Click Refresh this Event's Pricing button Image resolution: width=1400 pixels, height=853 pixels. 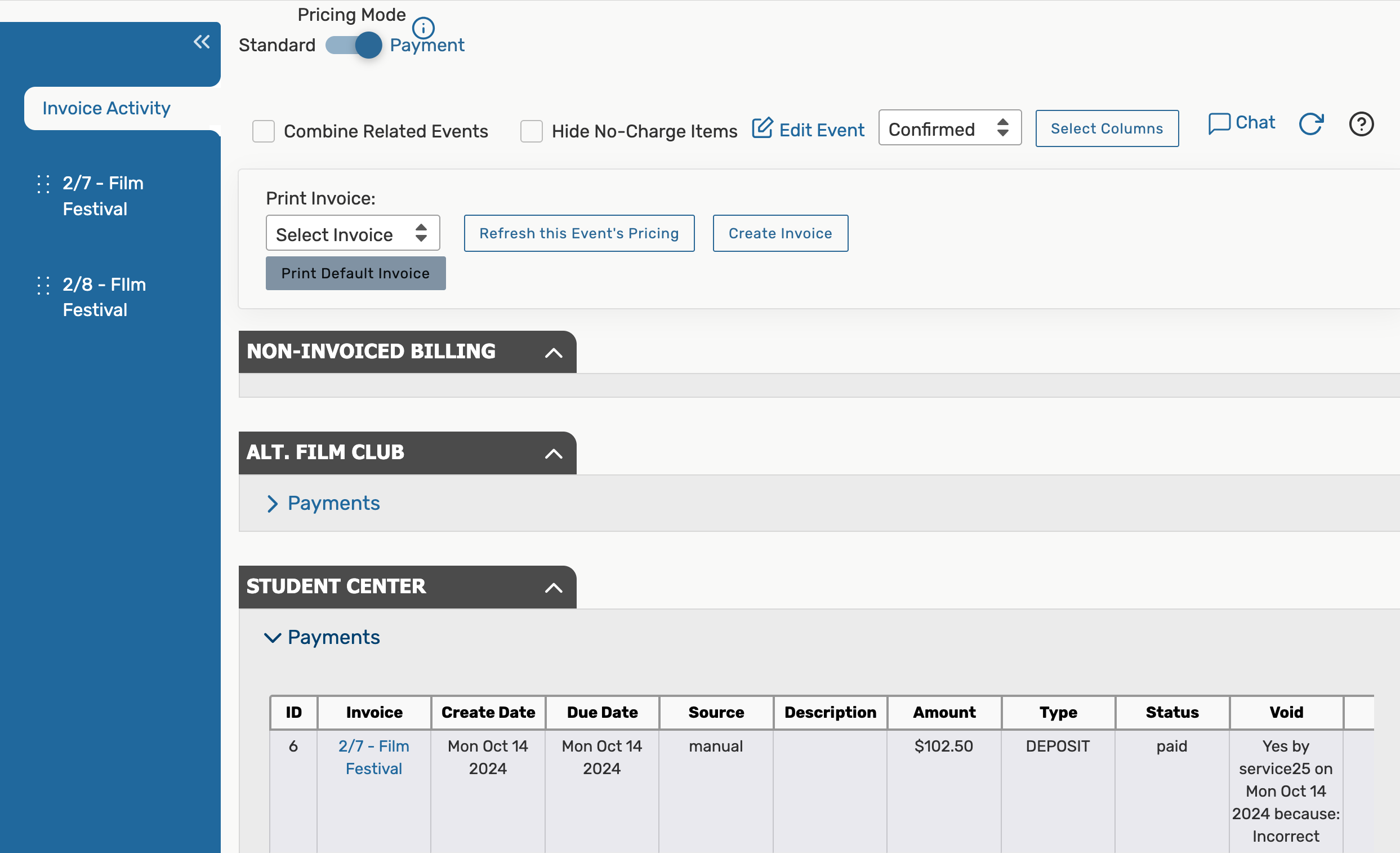click(578, 234)
